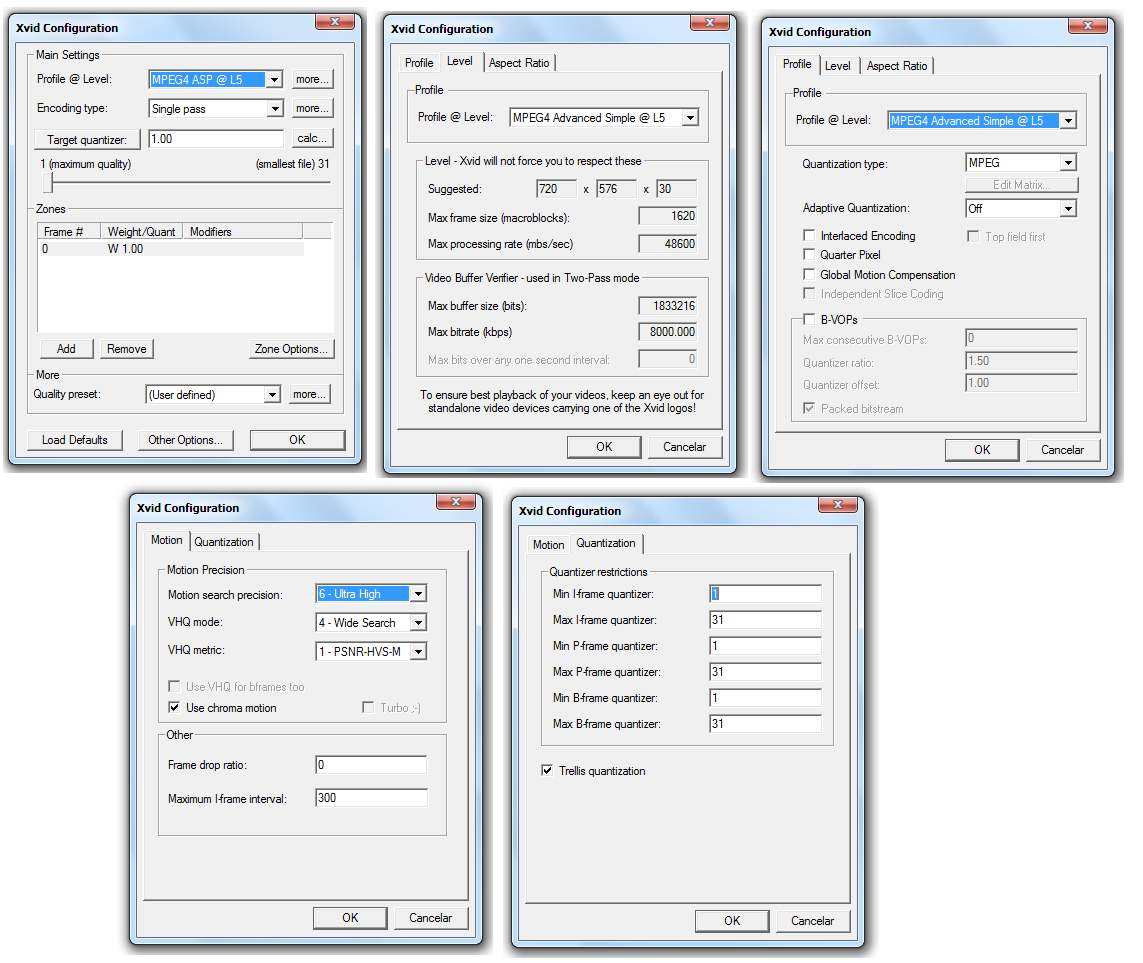This screenshot has height=963, width=1143.
Task: Click the more... button beside Encoding type
Action: point(312,109)
